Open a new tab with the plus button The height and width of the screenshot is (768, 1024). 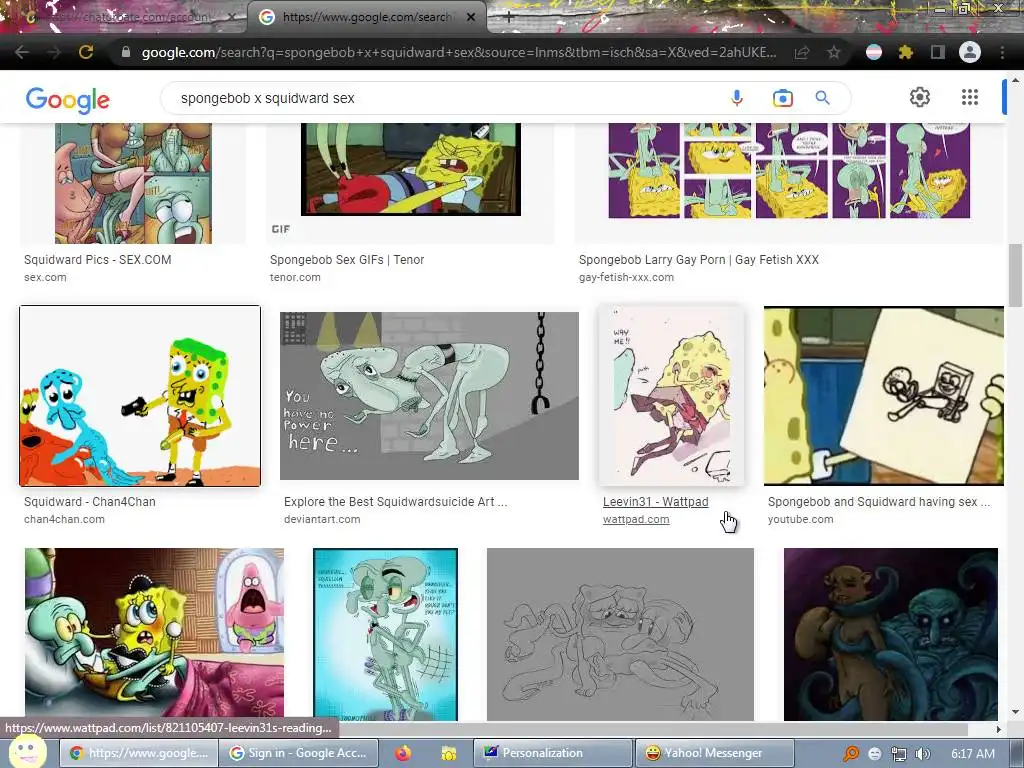tap(509, 18)
